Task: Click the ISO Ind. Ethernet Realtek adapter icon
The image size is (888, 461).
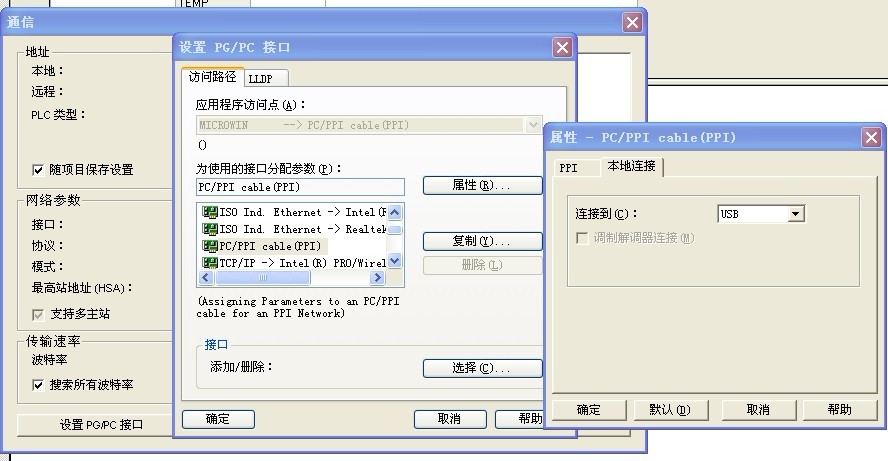Action: 209,229
